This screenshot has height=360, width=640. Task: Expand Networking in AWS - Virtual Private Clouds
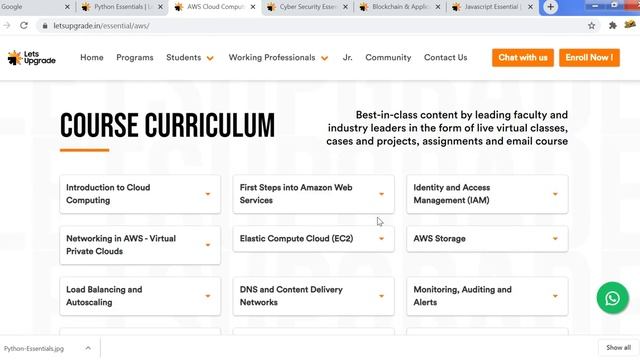click(140, 245)
